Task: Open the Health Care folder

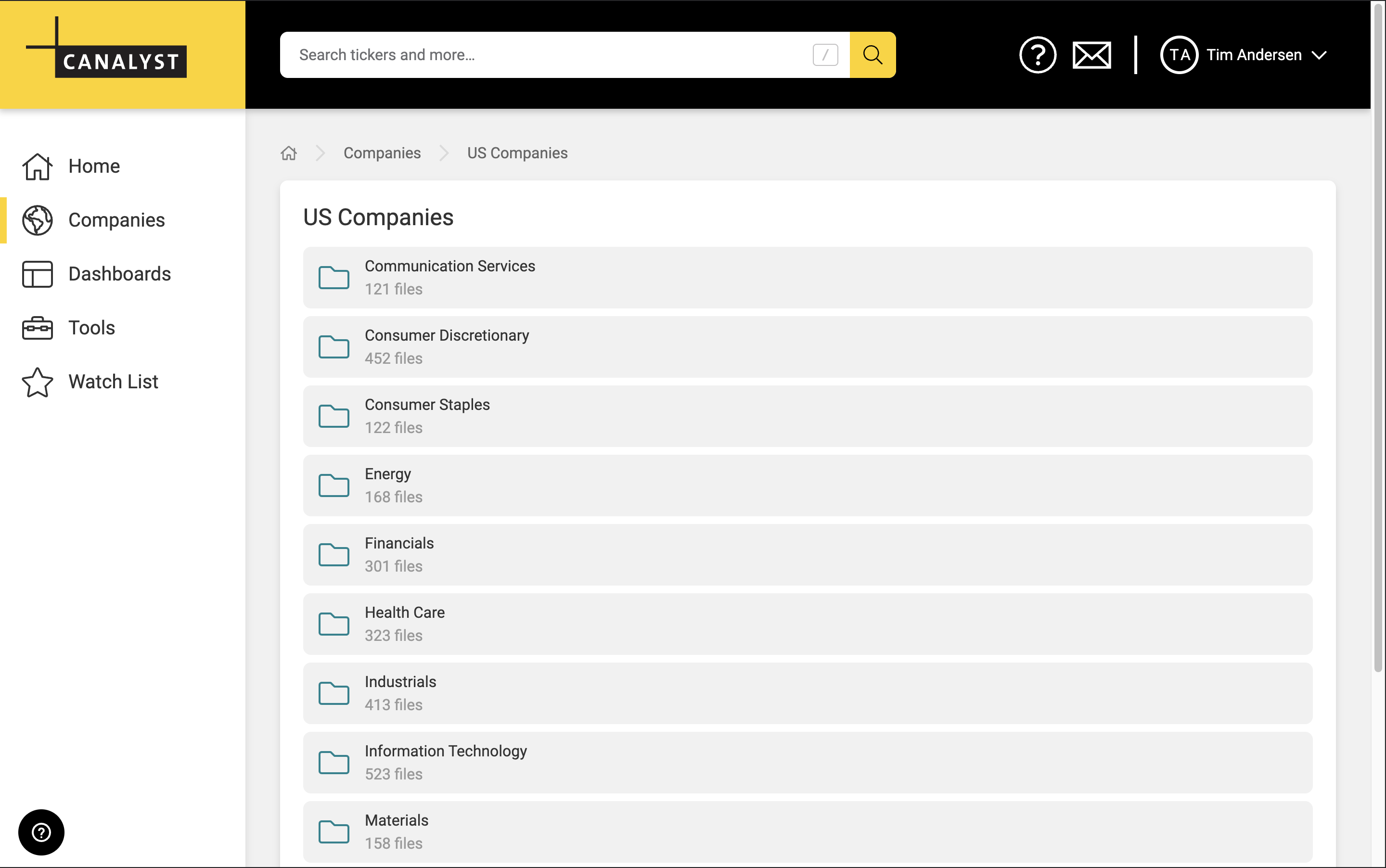Action: pos(404,613)
